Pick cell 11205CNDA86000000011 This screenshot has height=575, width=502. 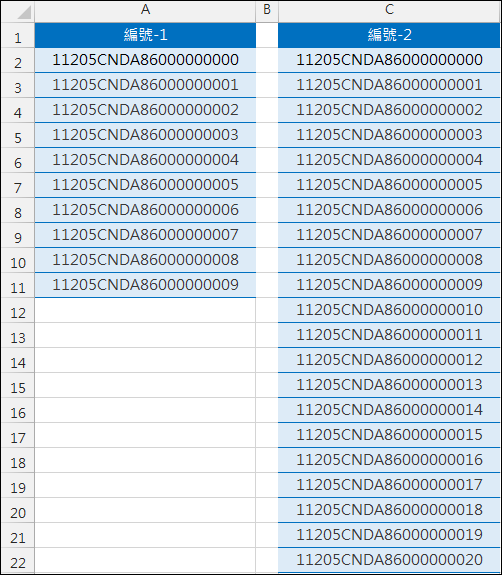[389, 335]
